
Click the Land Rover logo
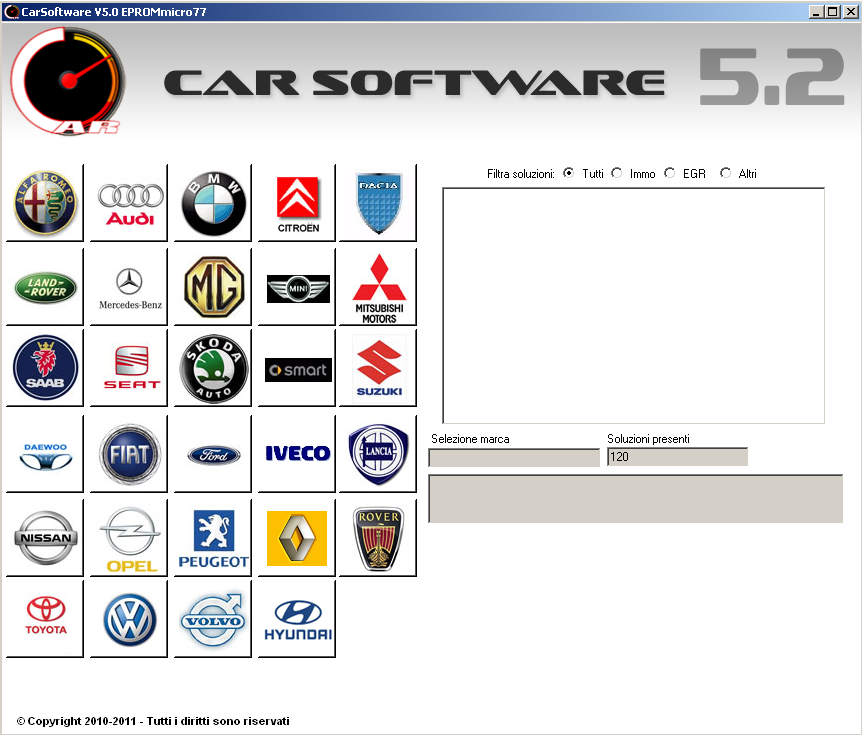click(x=45, y=286)
